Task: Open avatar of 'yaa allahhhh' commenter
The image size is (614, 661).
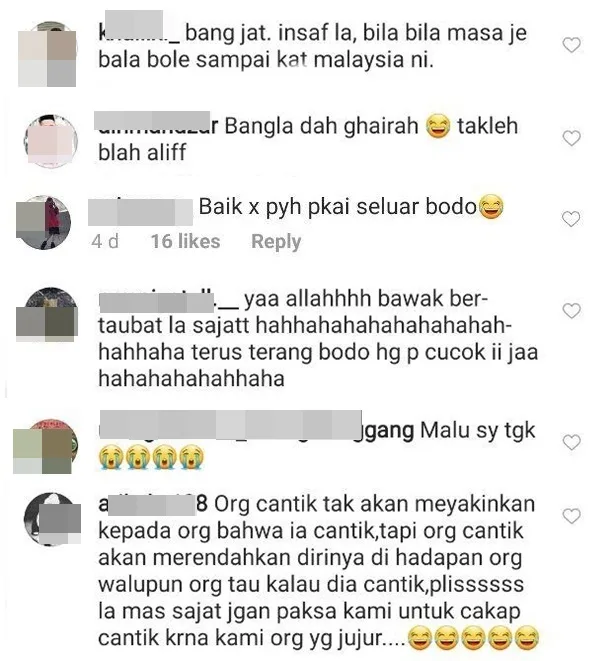Action: click(x=47, y=314)
